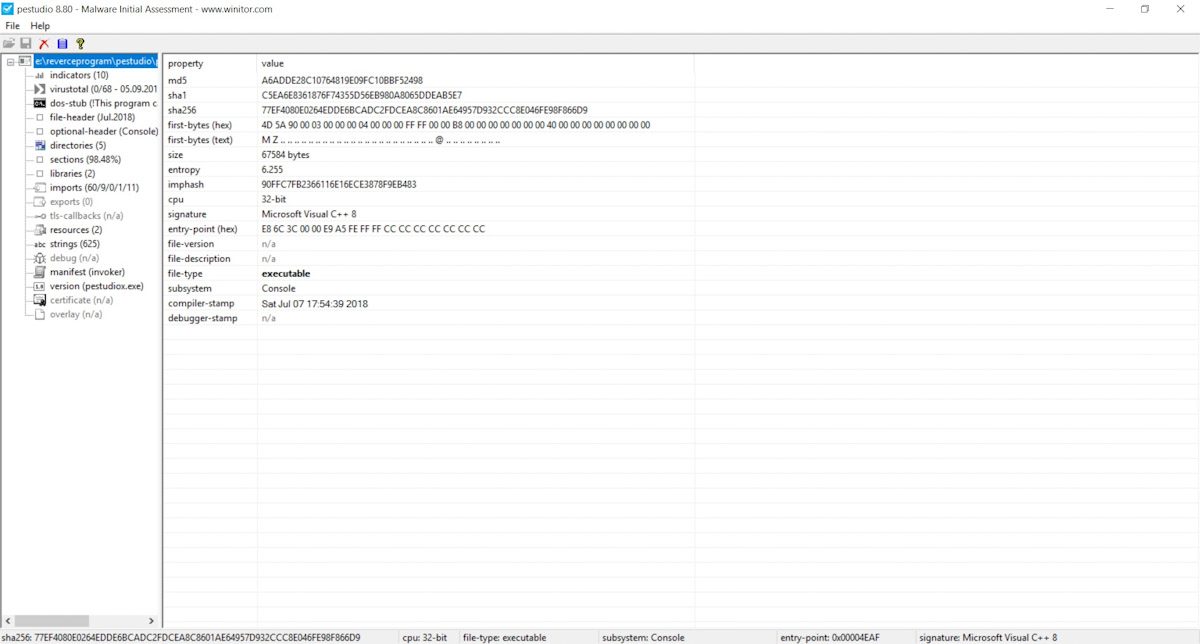
Task: Click the save report toolbar icon
Action: coord(26,44)
